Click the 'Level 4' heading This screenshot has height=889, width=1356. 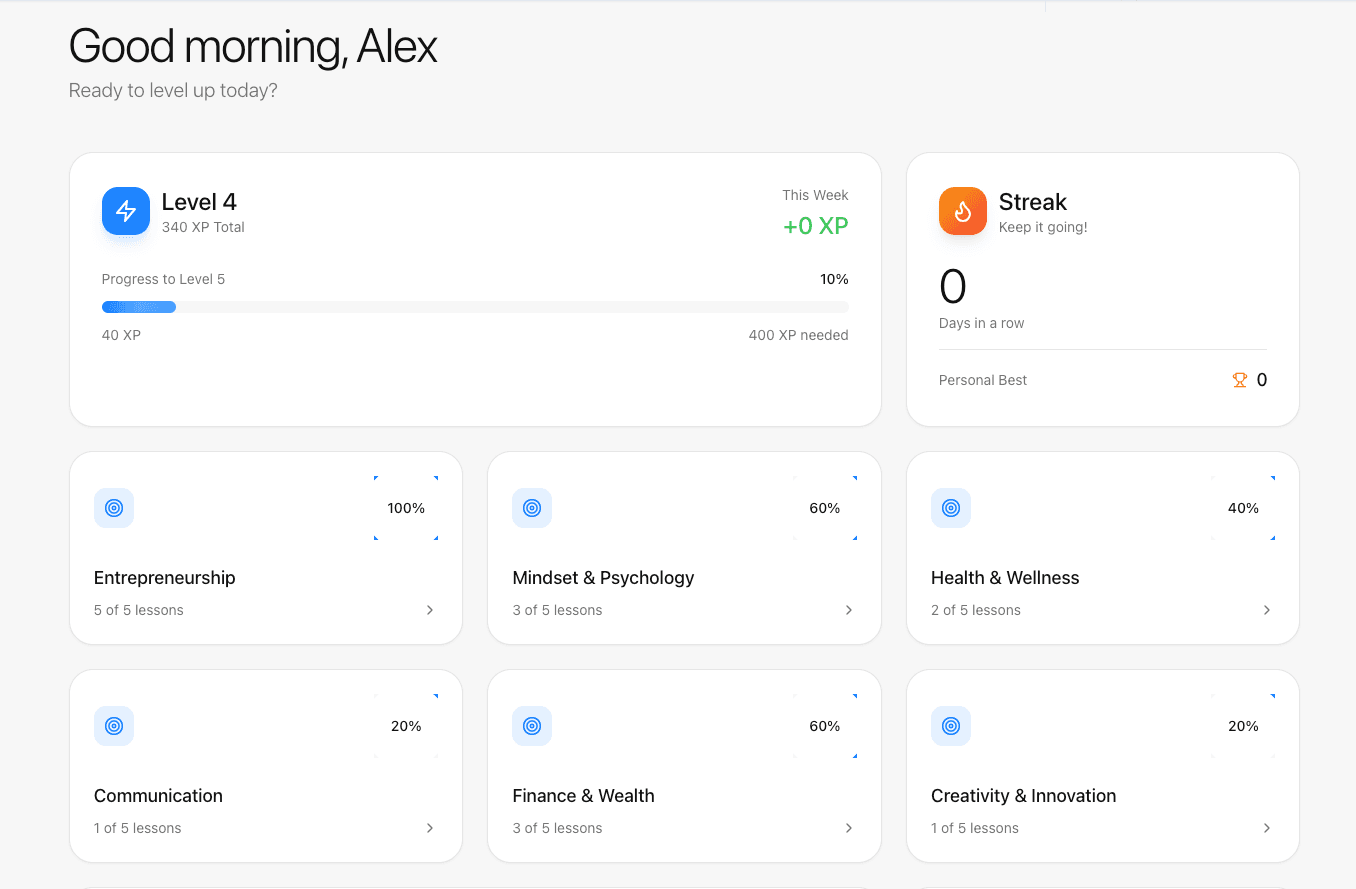pos(199,202)
